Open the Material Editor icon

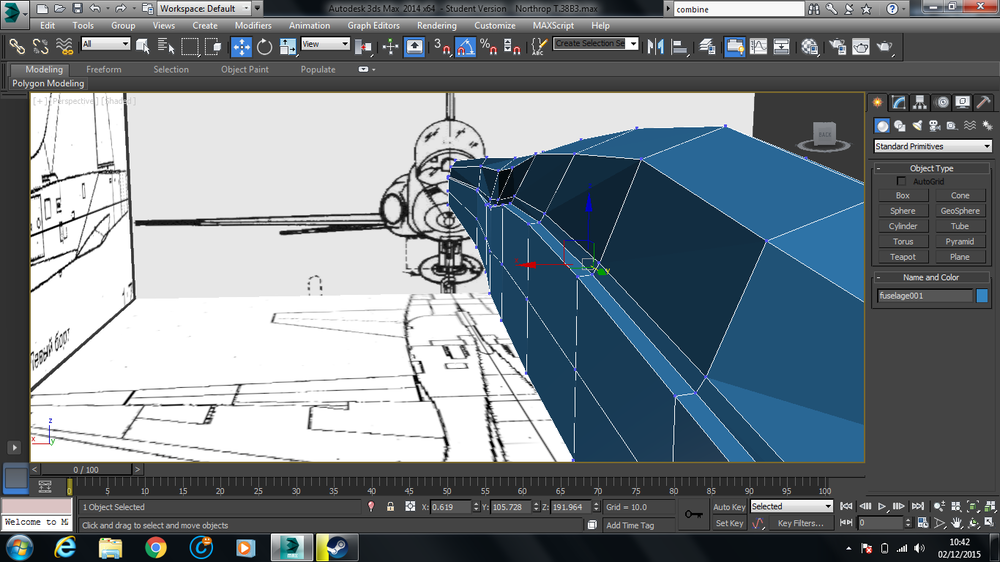point(810,46)
